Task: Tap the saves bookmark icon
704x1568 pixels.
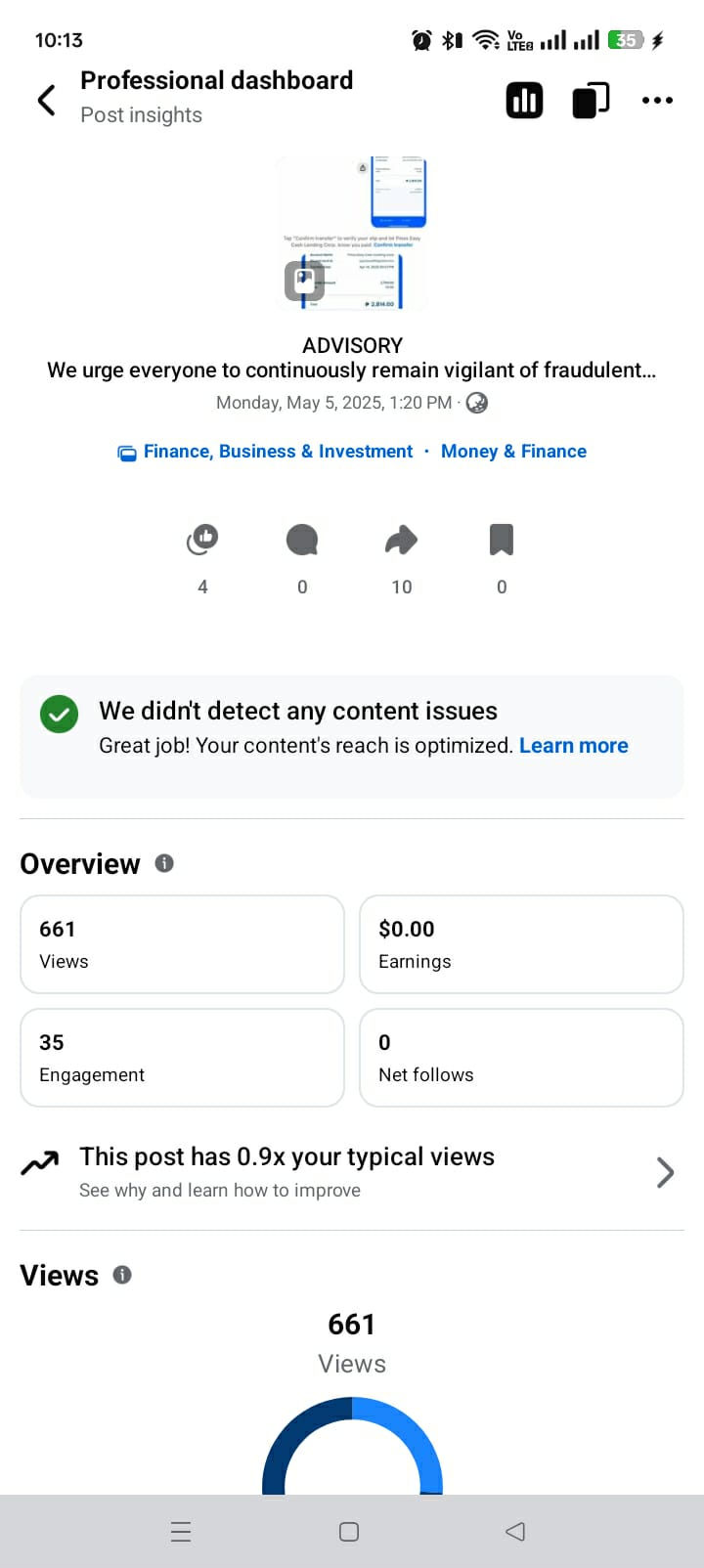Action: [x=502, y=540]
